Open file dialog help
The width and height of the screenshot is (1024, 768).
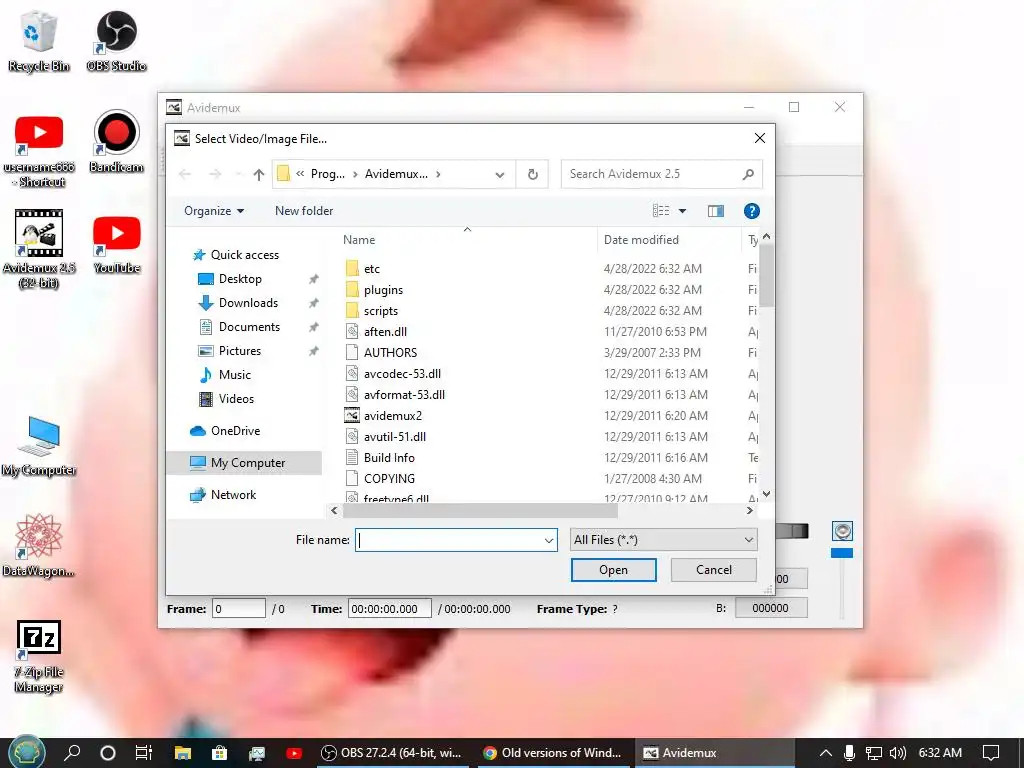751,211
